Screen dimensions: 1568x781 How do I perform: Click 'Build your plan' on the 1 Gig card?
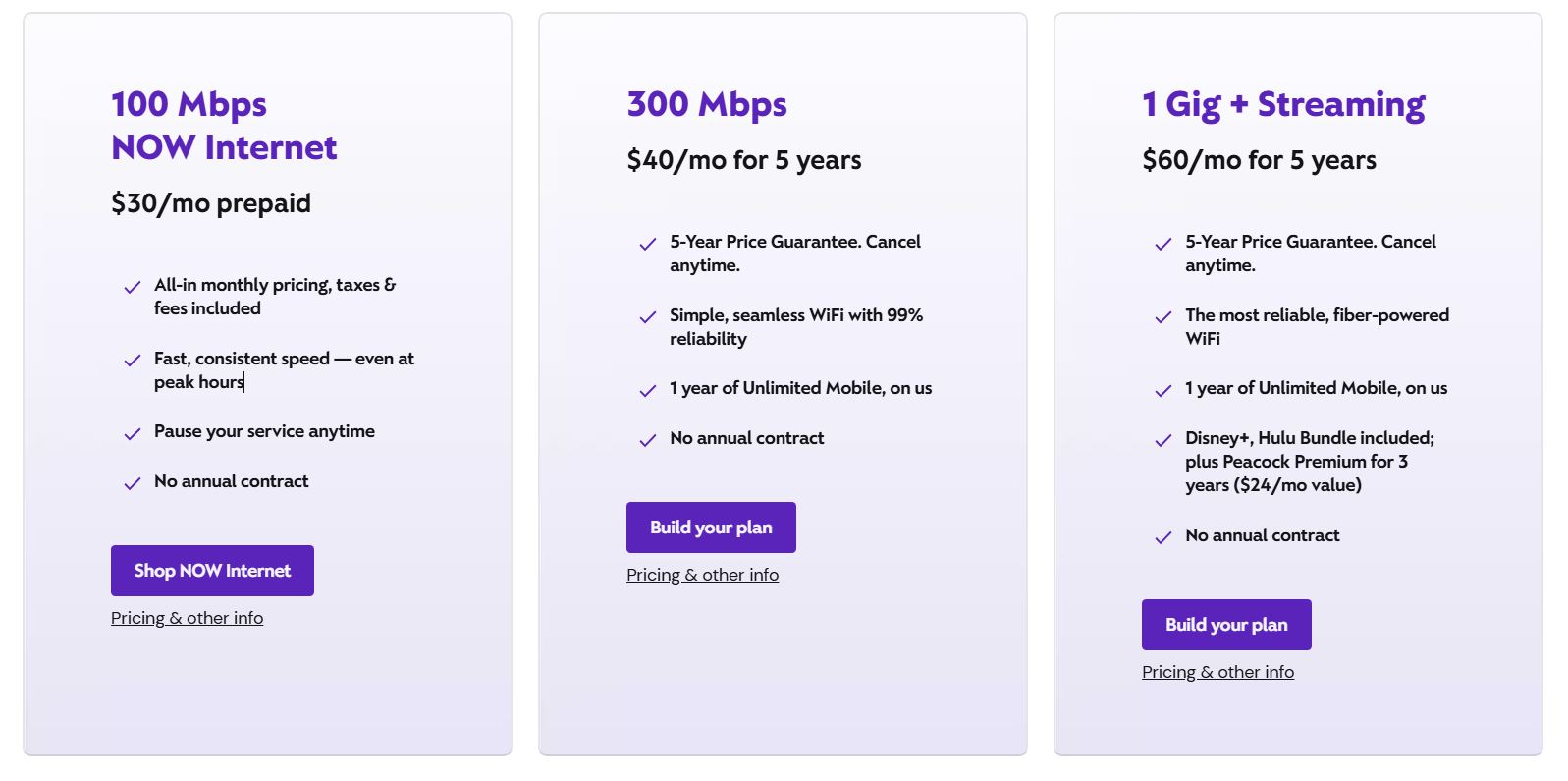pyautogui.click(x=1226, y=624)
